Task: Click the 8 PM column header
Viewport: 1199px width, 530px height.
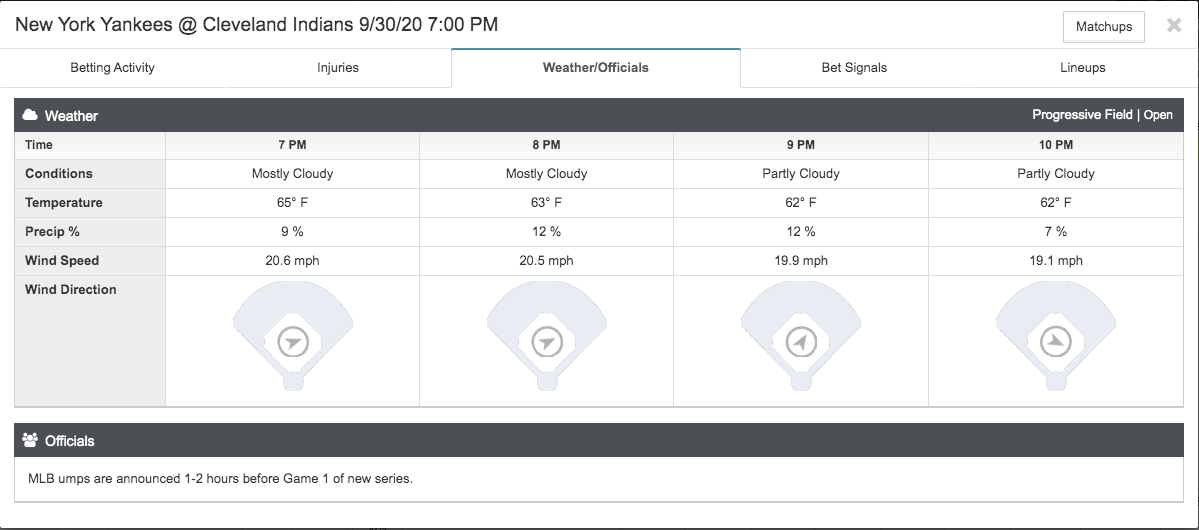Action: (547, 145)
